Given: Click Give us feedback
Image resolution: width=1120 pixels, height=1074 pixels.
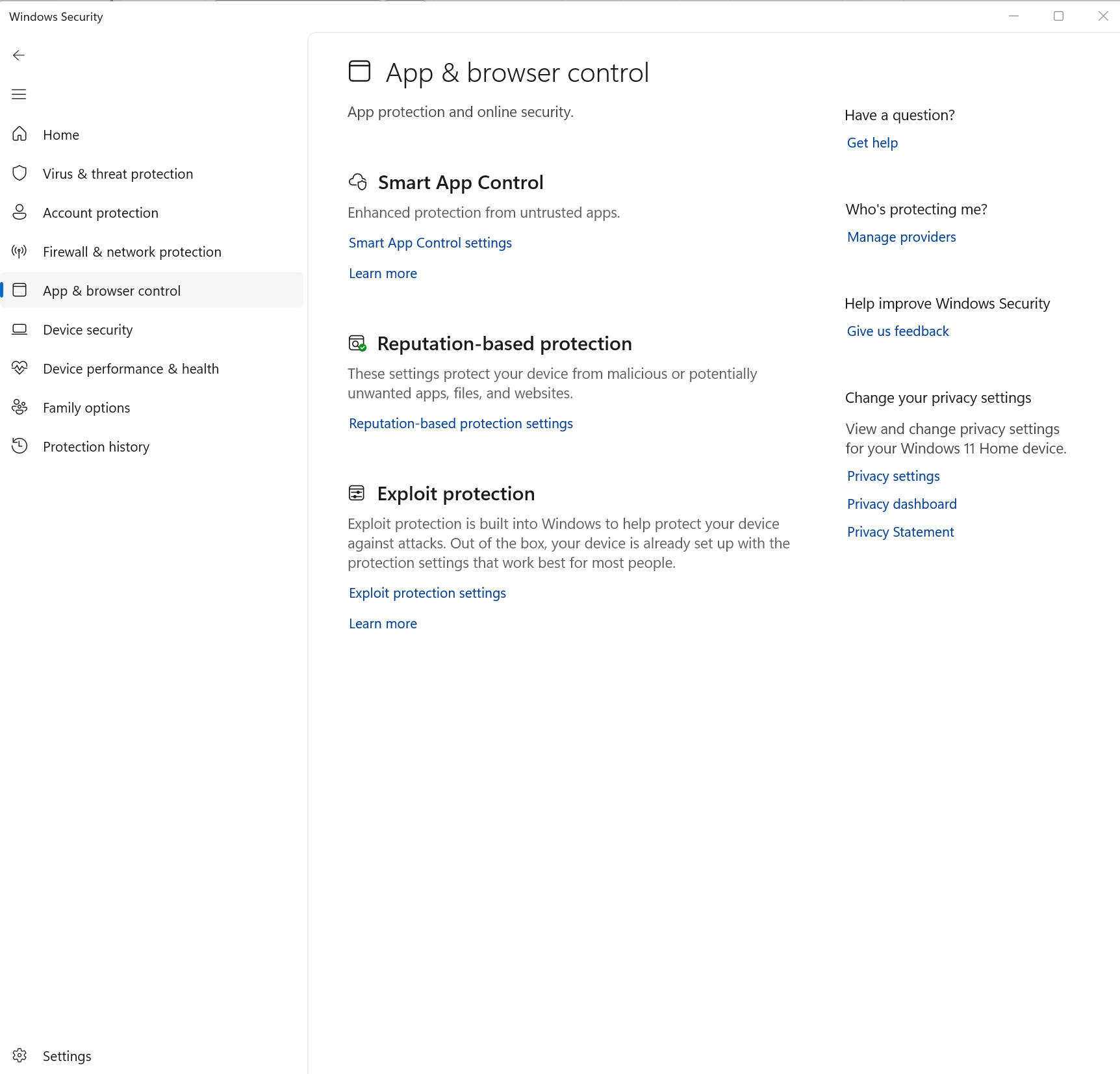Looking at the screenshot, I should (898, 331).
